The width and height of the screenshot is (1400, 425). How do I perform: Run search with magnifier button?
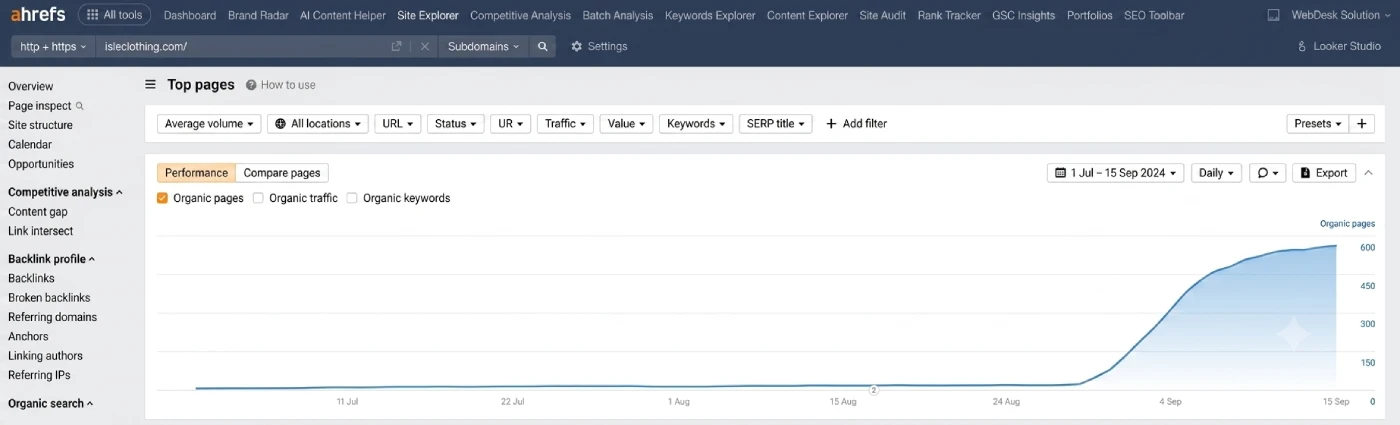tap(542, 46)
